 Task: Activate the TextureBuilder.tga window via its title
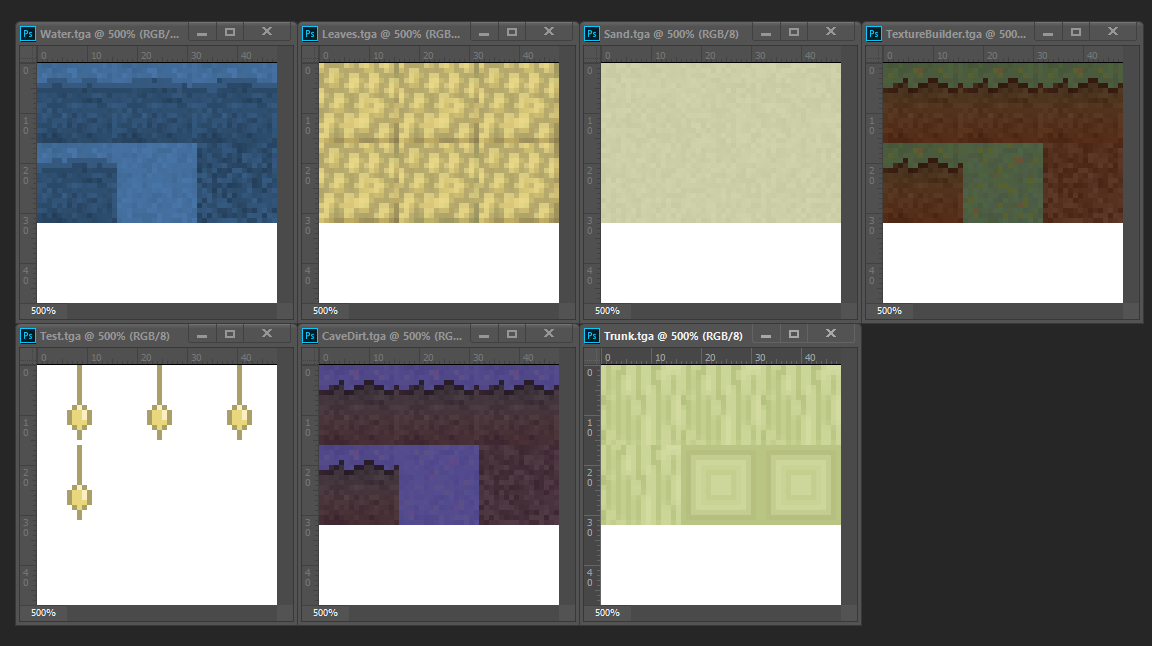(x=956, y=34)
